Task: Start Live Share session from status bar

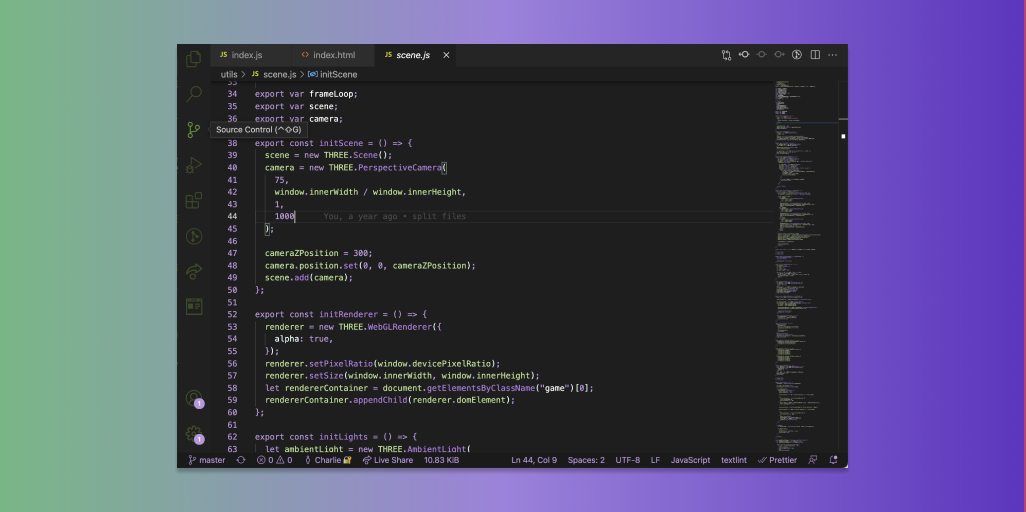Action: tap(388, 460)
